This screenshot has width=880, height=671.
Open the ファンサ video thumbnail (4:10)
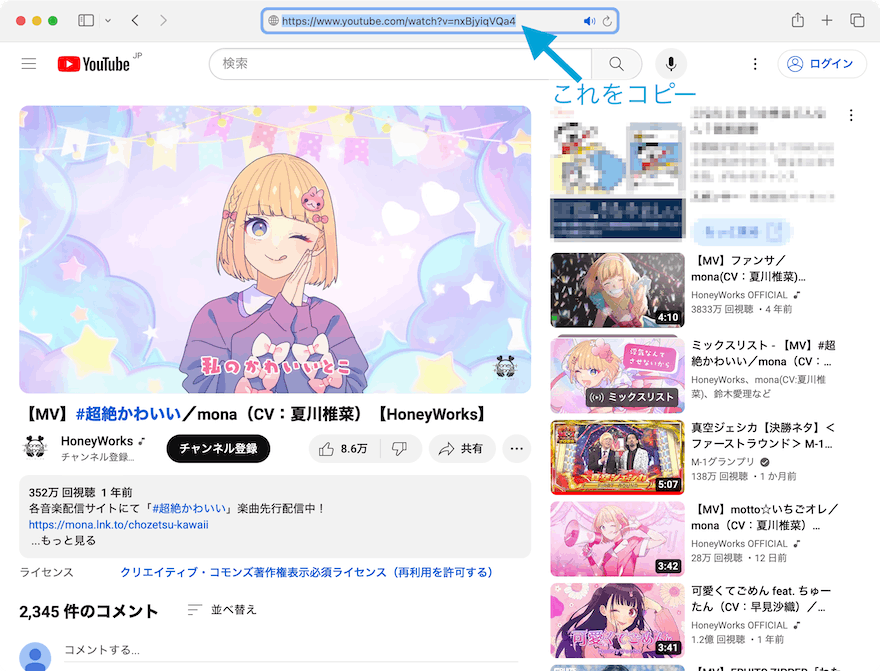pyautogui.click(x=617, y=290)
